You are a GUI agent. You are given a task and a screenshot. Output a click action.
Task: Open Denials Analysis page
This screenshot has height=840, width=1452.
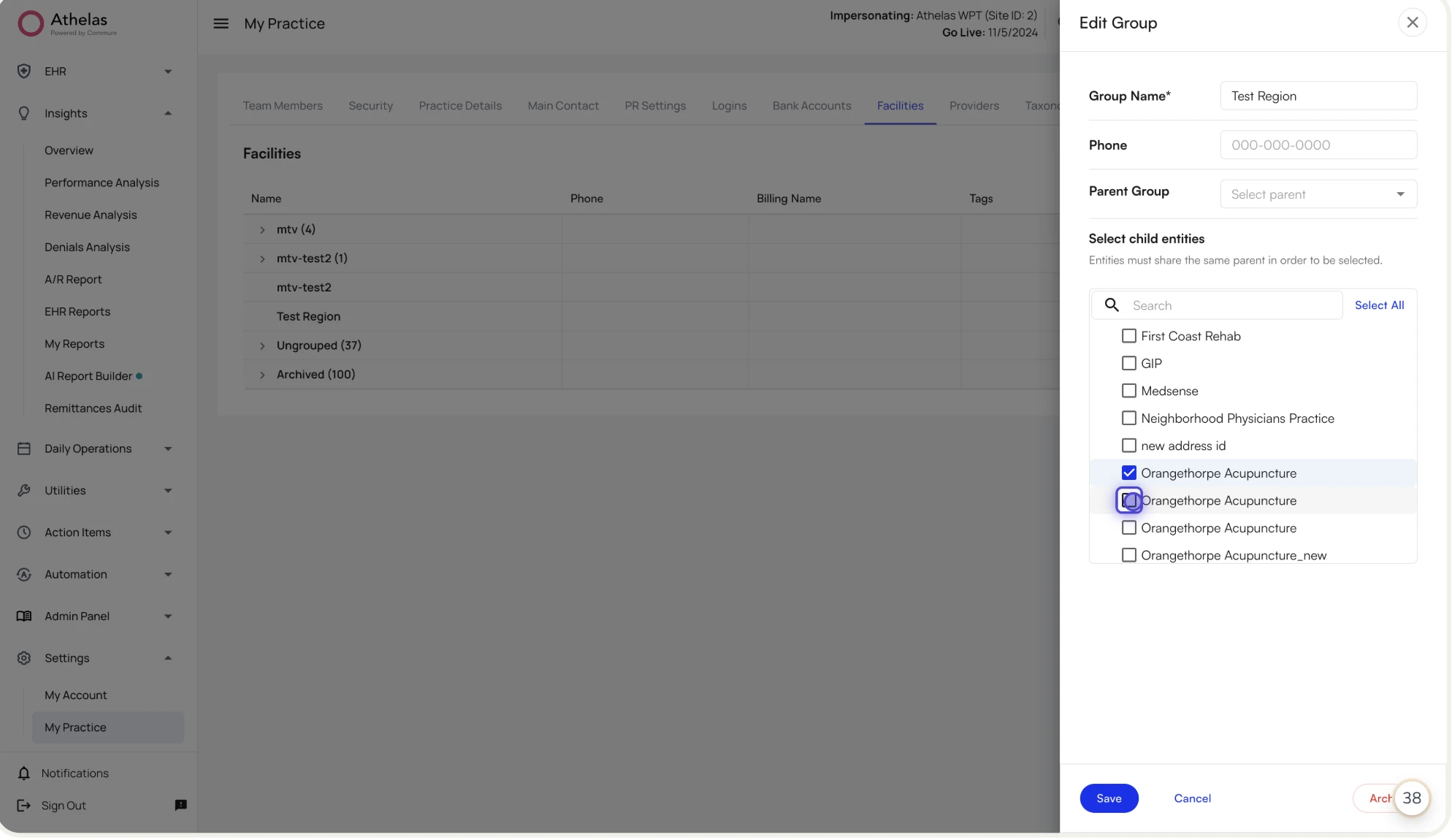click(x=87, y=247)
